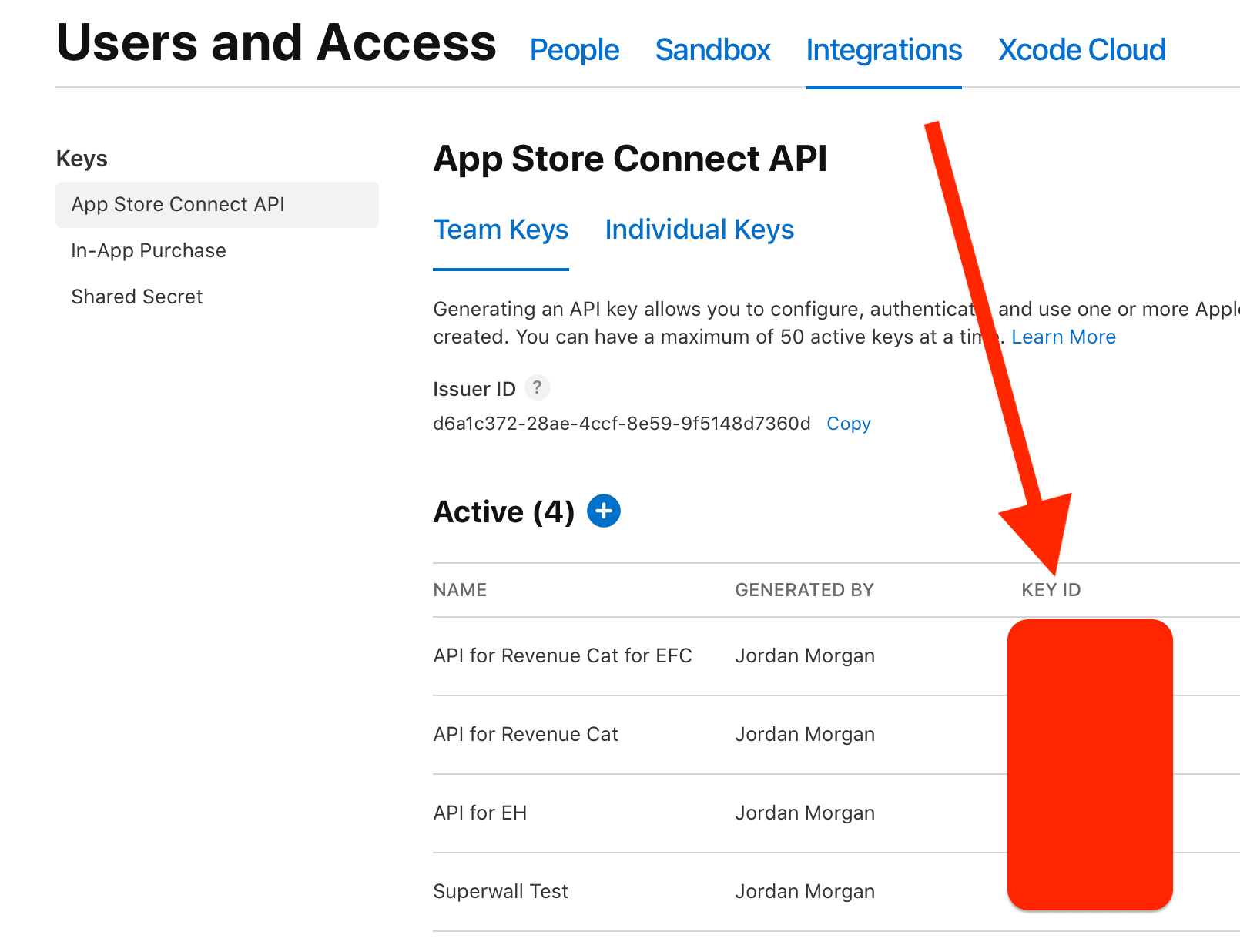Screen dimensions: 1240x952
Task: Open the People tab
Action: [x=575, y=50]
